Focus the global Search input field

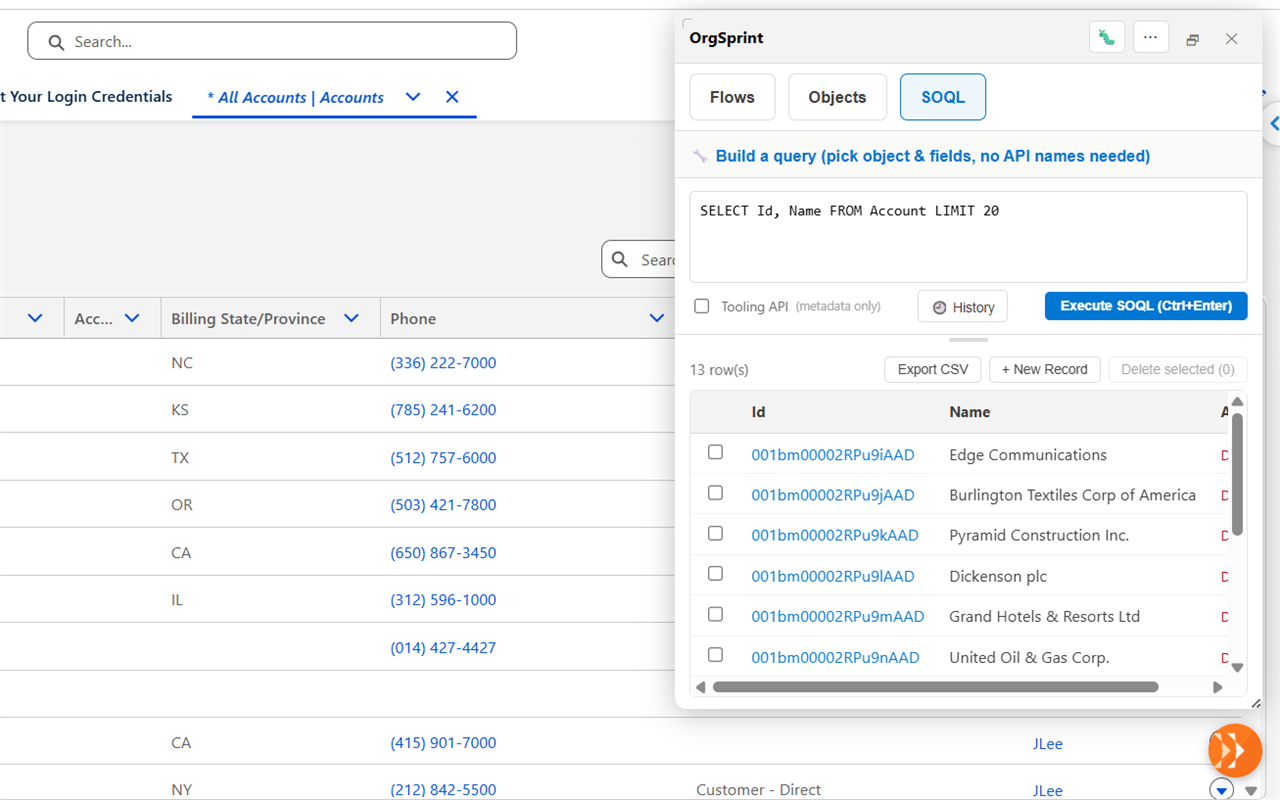click(x=272, y=41)
